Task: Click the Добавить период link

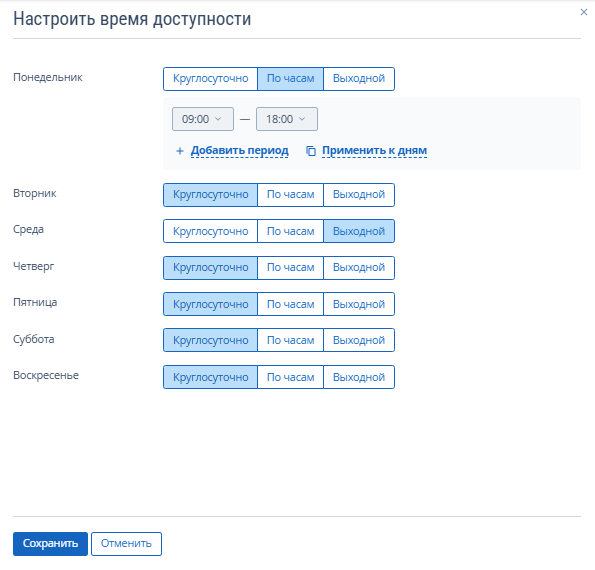Action: click(239, 151)
